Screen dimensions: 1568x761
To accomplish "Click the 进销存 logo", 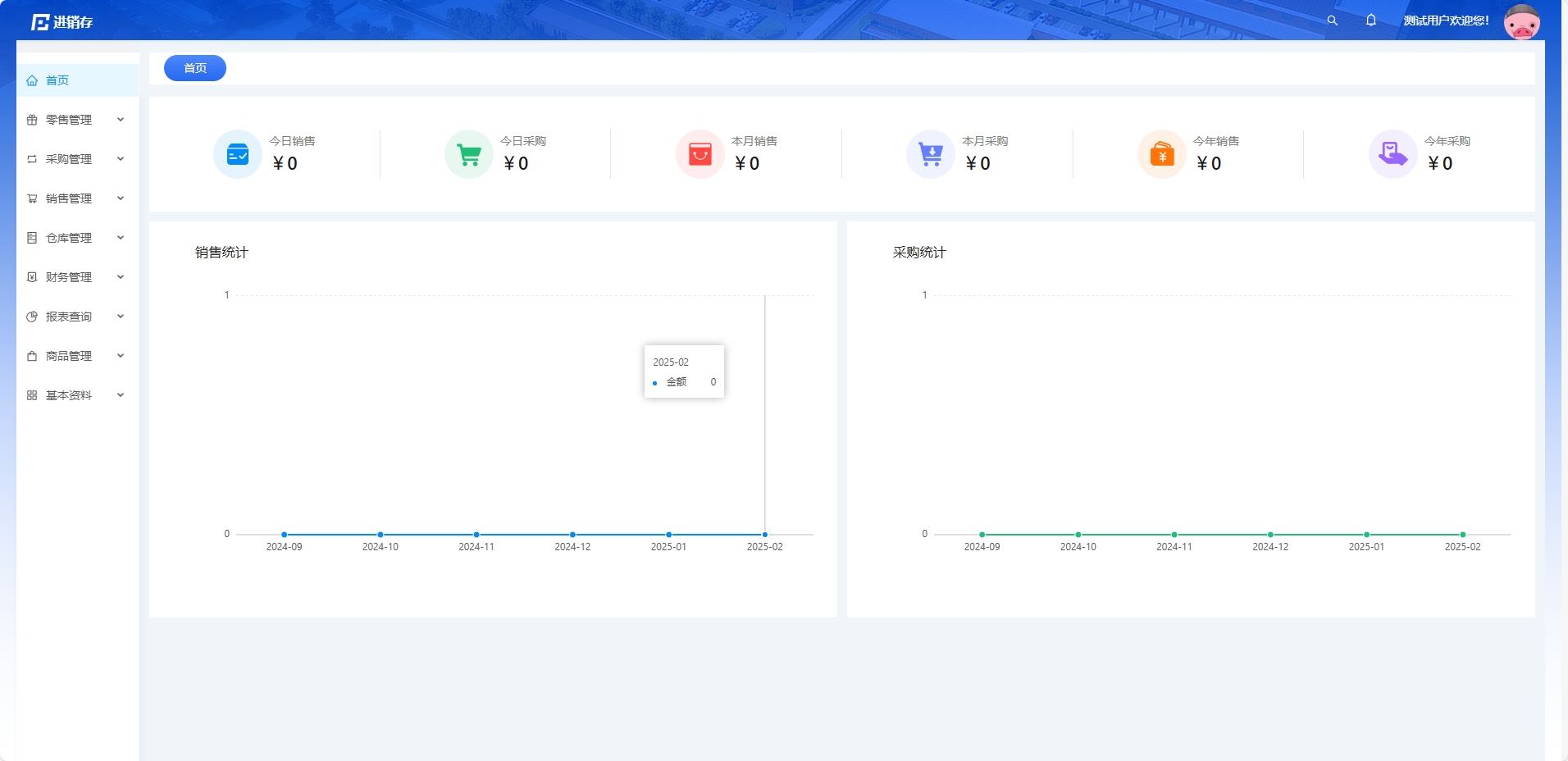I will point(62,22).
